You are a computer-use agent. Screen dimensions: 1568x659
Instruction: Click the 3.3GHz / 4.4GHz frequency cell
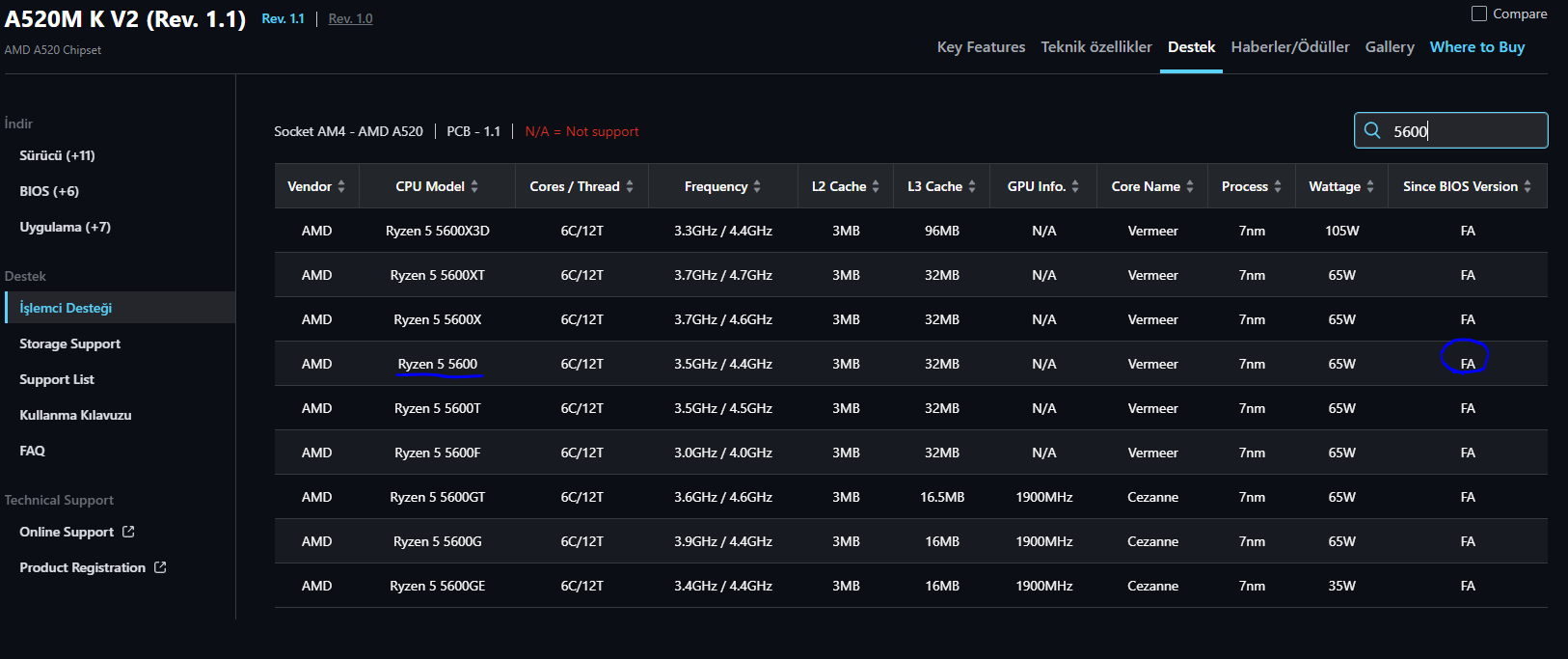pos(723,231)
